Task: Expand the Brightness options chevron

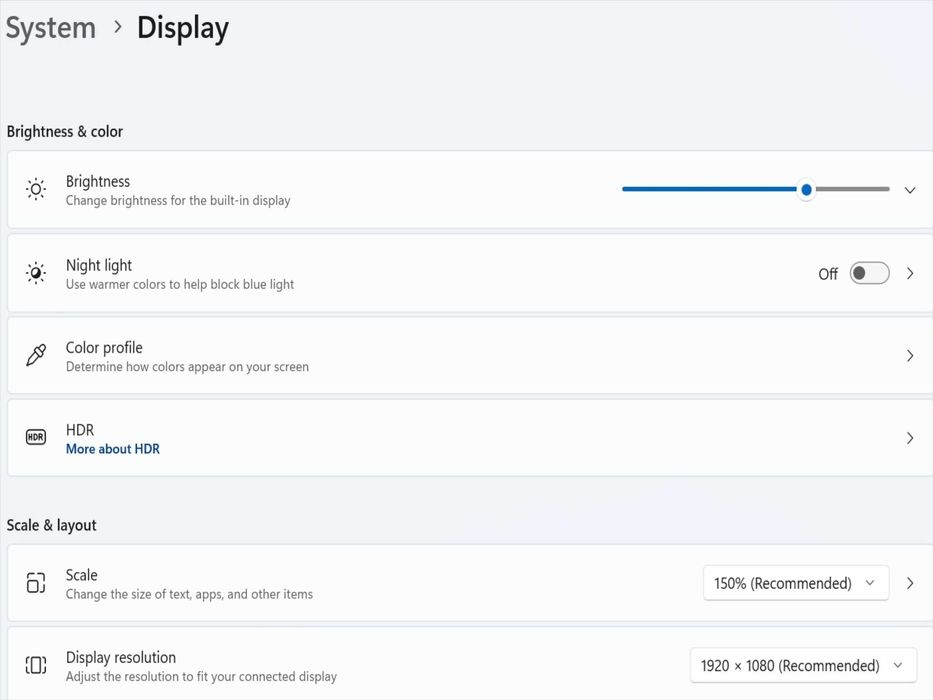Action: coord(910,190)
